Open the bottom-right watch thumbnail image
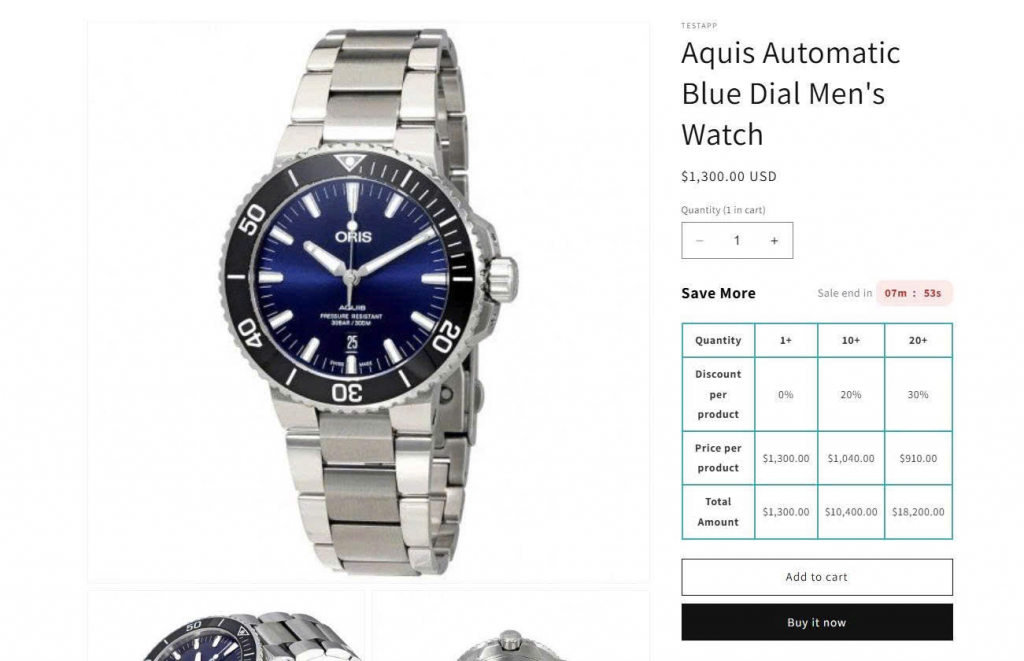The image size is (1024, 661). pyautogui.click(x=511, y=626)
